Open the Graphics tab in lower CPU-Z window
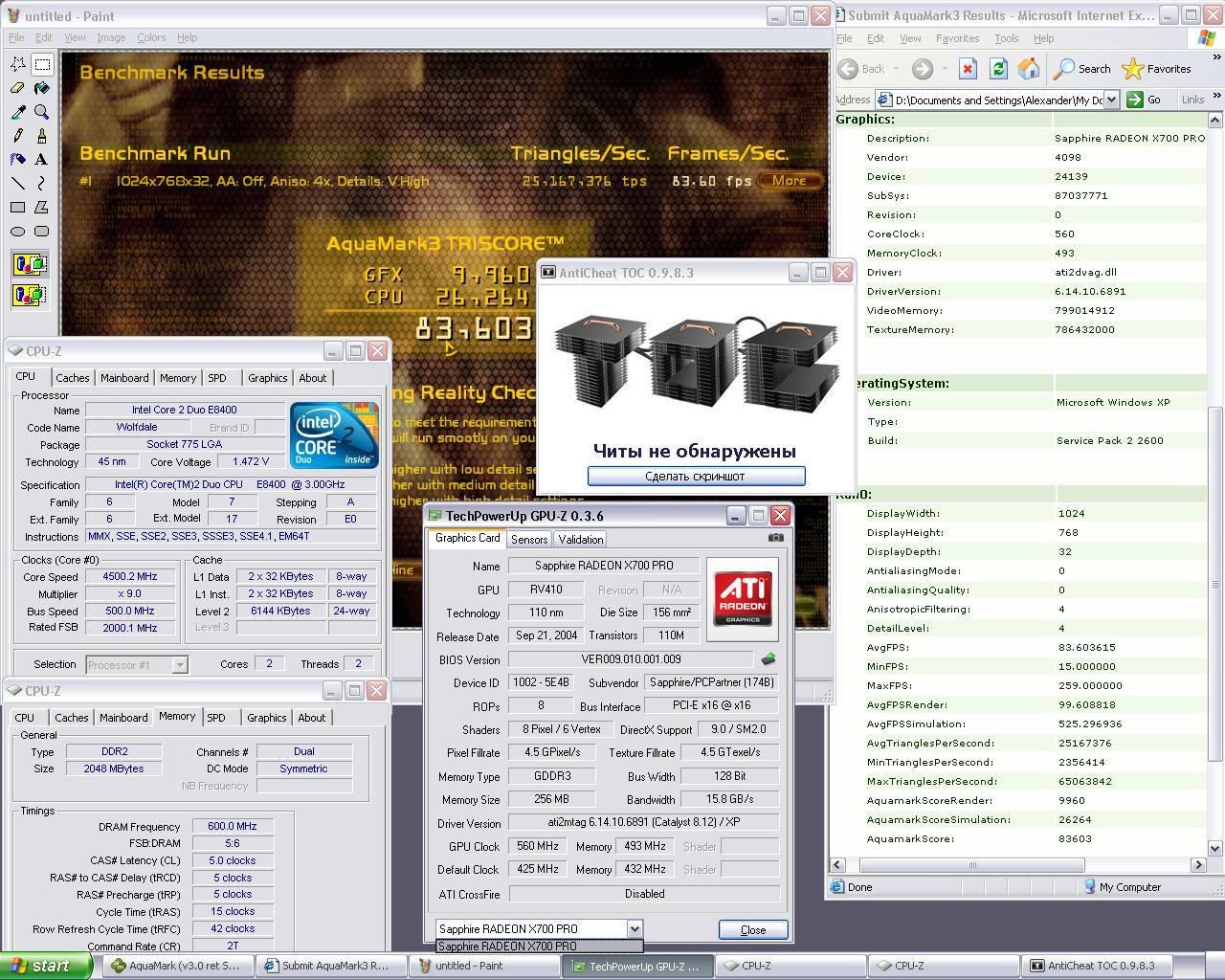 pos(266,718)
